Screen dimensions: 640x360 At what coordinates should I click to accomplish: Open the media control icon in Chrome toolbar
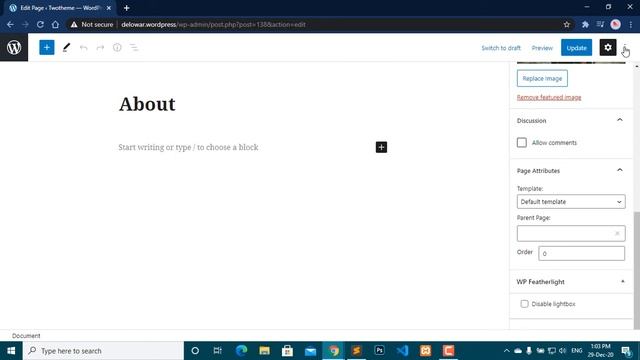pos(600,24)
